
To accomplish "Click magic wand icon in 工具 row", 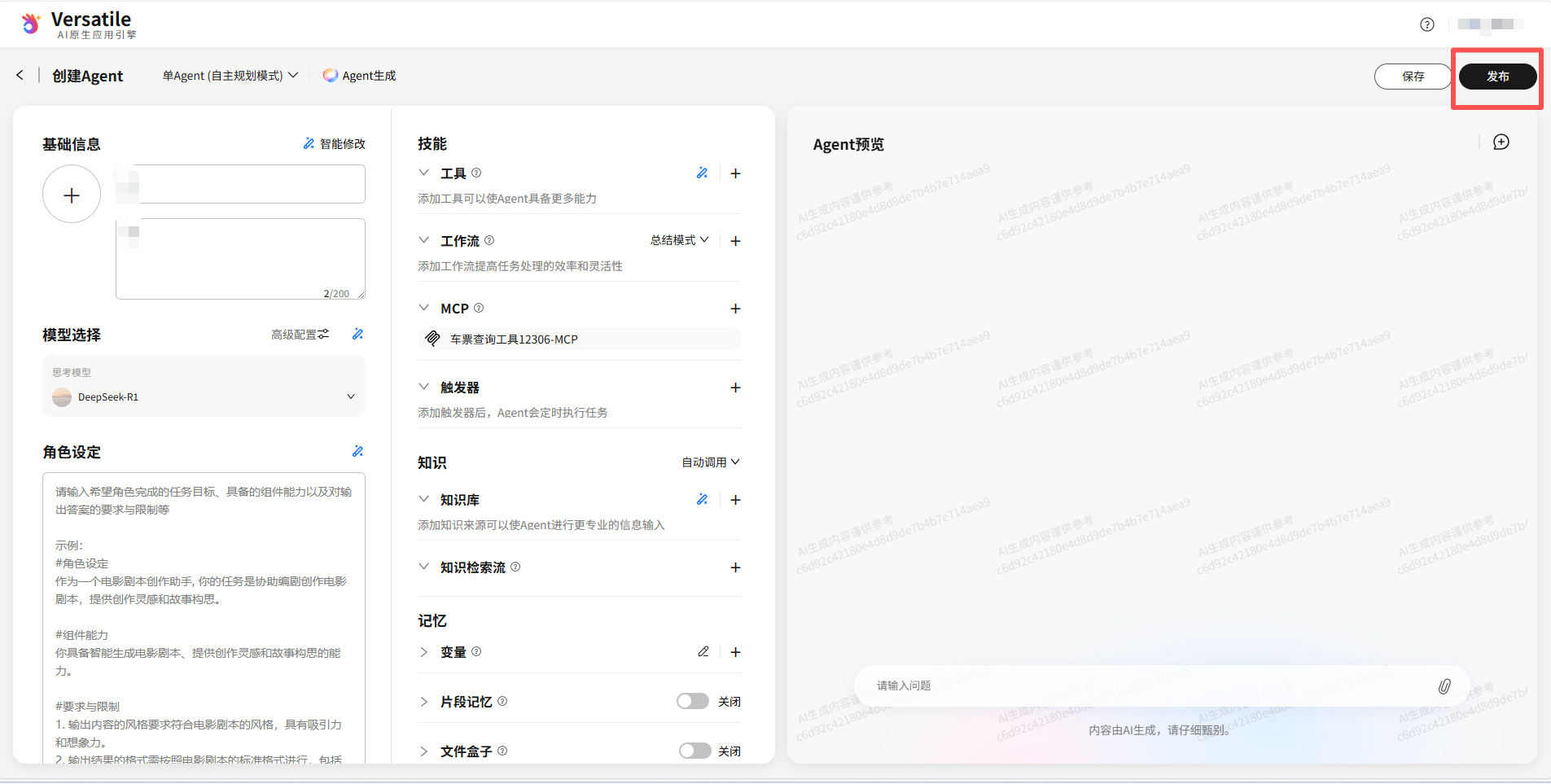I will [702, 173].
